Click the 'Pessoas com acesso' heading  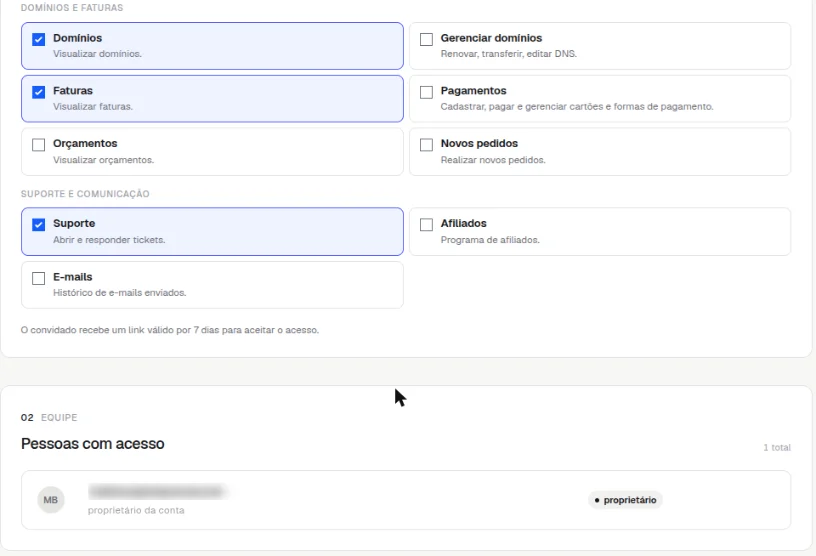point(93,444)
